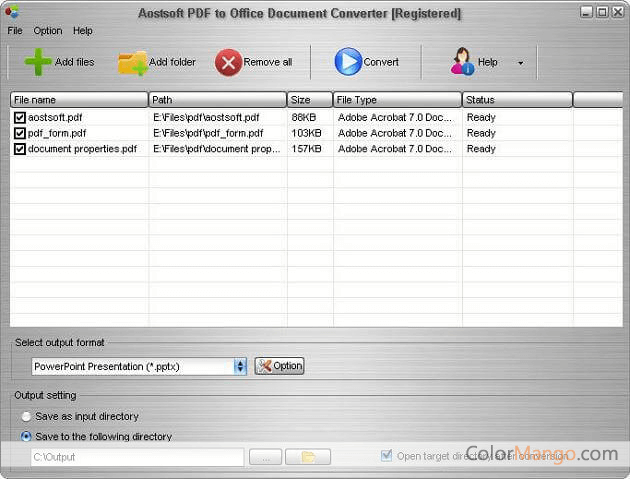Screen dimensions: 630x479
Task: Open the File menu
Action: [15, 31]
